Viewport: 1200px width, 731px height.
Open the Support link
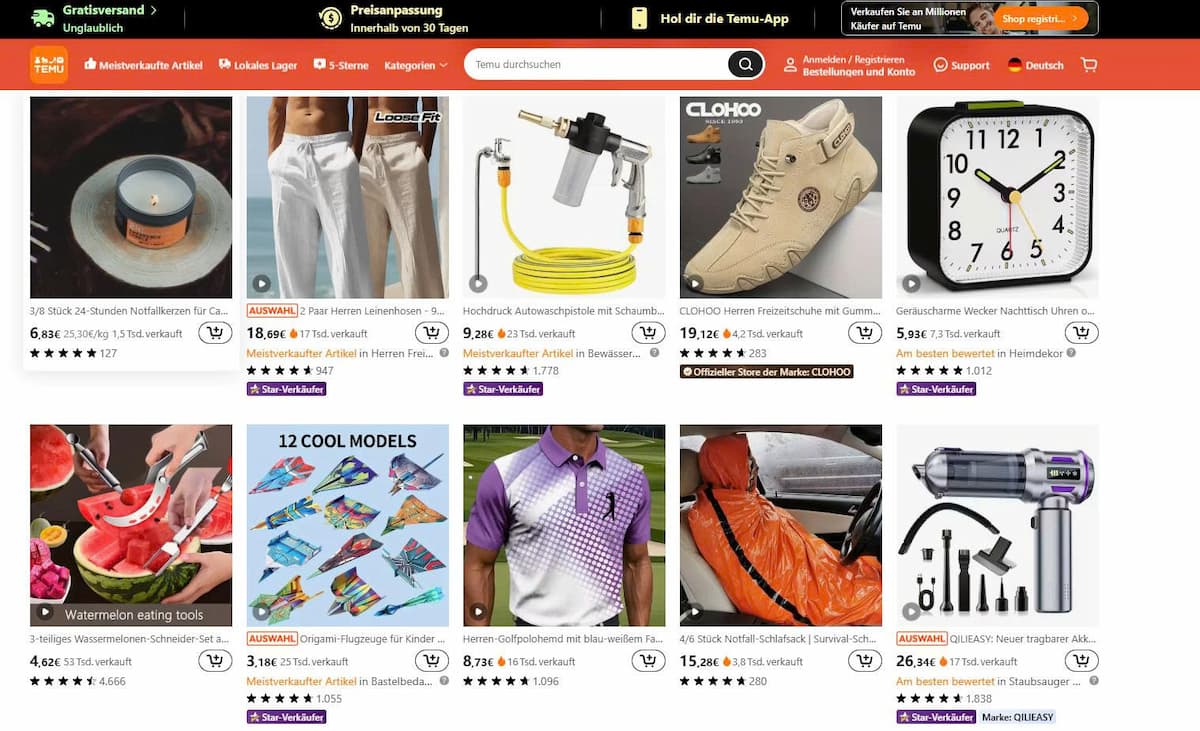[x=961, y=65]
